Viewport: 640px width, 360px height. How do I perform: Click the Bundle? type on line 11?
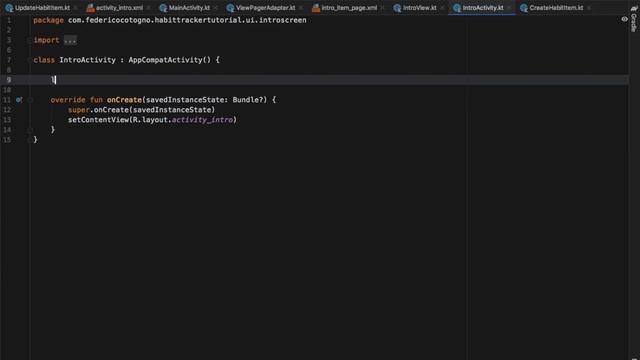point(248,100)
